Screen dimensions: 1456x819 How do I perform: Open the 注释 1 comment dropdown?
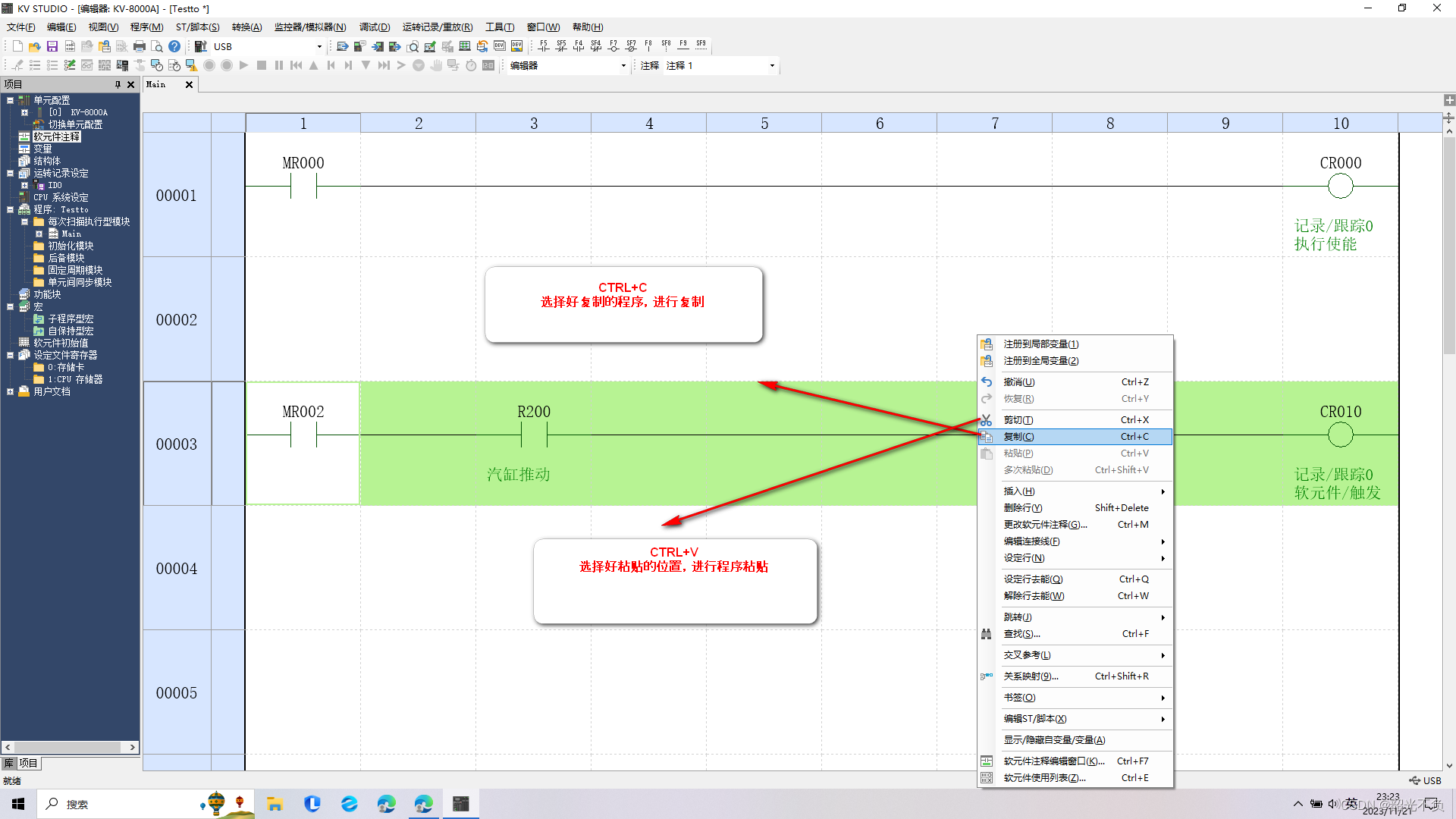(772, 66)
